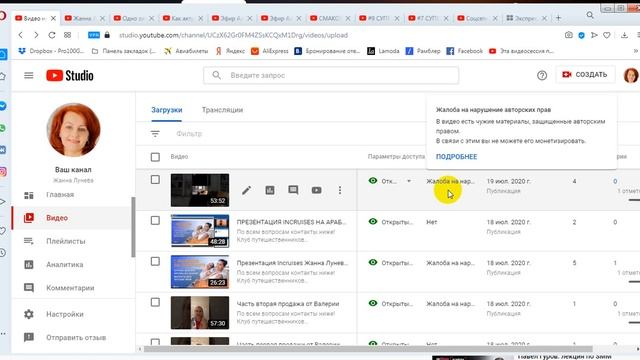Open Яндекс bookmark
640x360 pixels.
230,51
